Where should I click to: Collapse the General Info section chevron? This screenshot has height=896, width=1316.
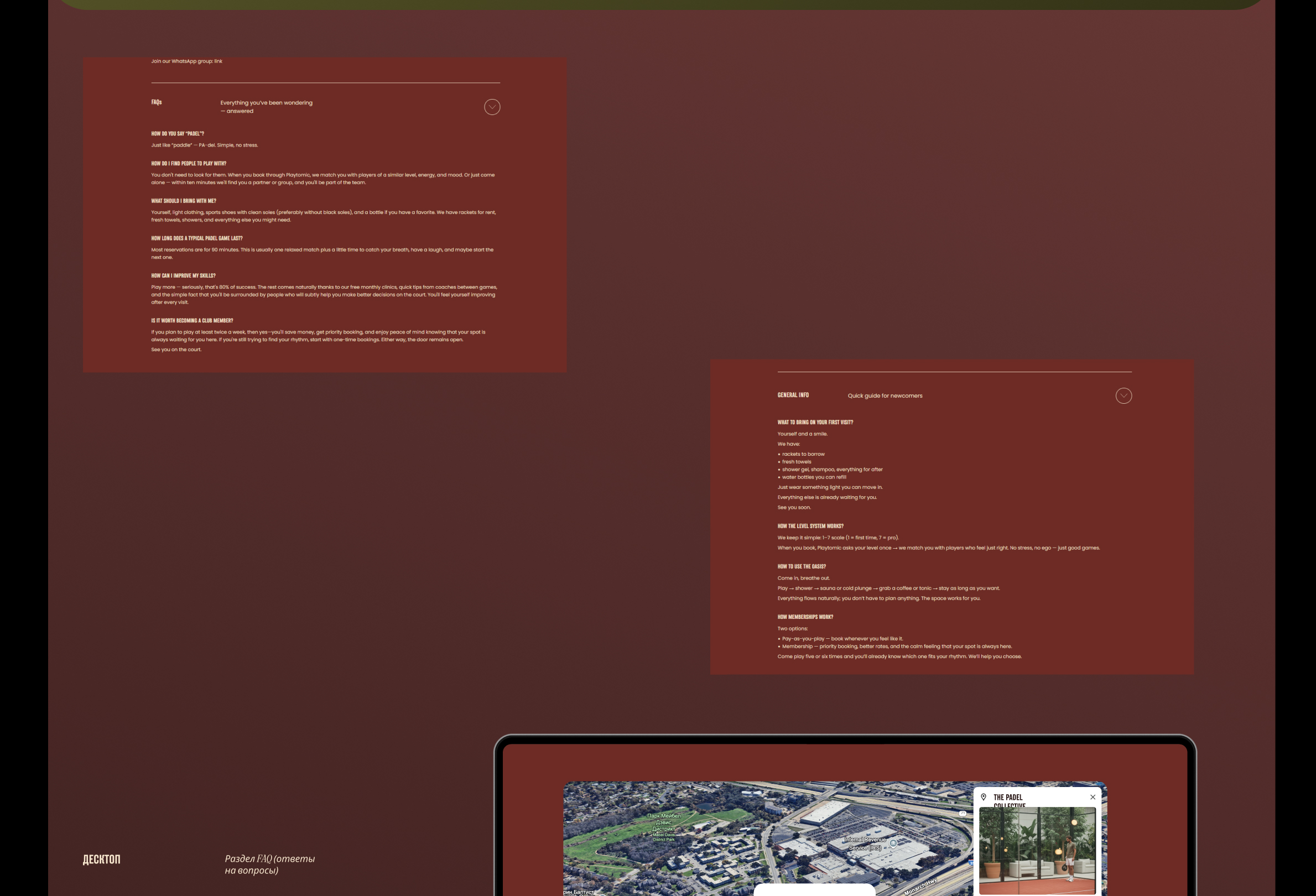(x=1123, y=395)
